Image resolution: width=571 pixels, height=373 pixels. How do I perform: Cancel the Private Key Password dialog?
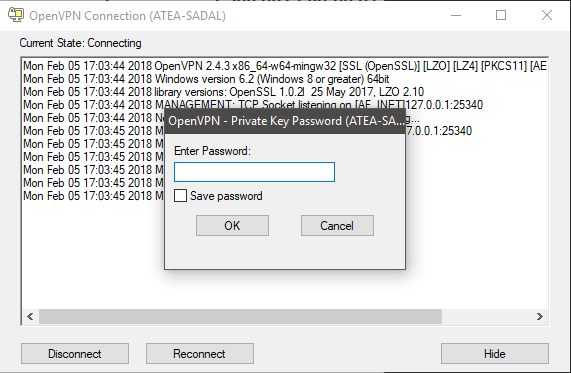(337, 225)
